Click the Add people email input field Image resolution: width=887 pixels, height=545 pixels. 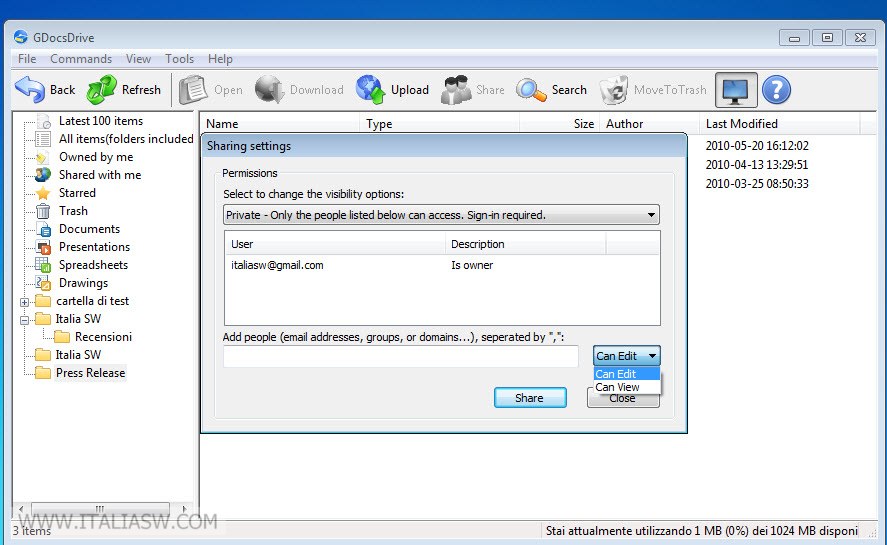coord(401,357)
